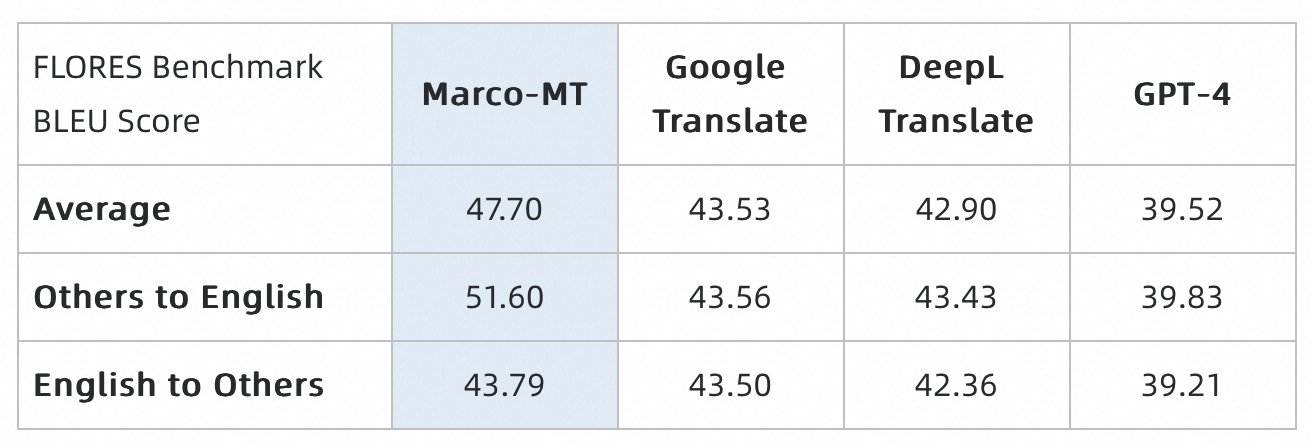Select the English to Others row label
The image size is (1312, 444).
click(x=179, y=385)
